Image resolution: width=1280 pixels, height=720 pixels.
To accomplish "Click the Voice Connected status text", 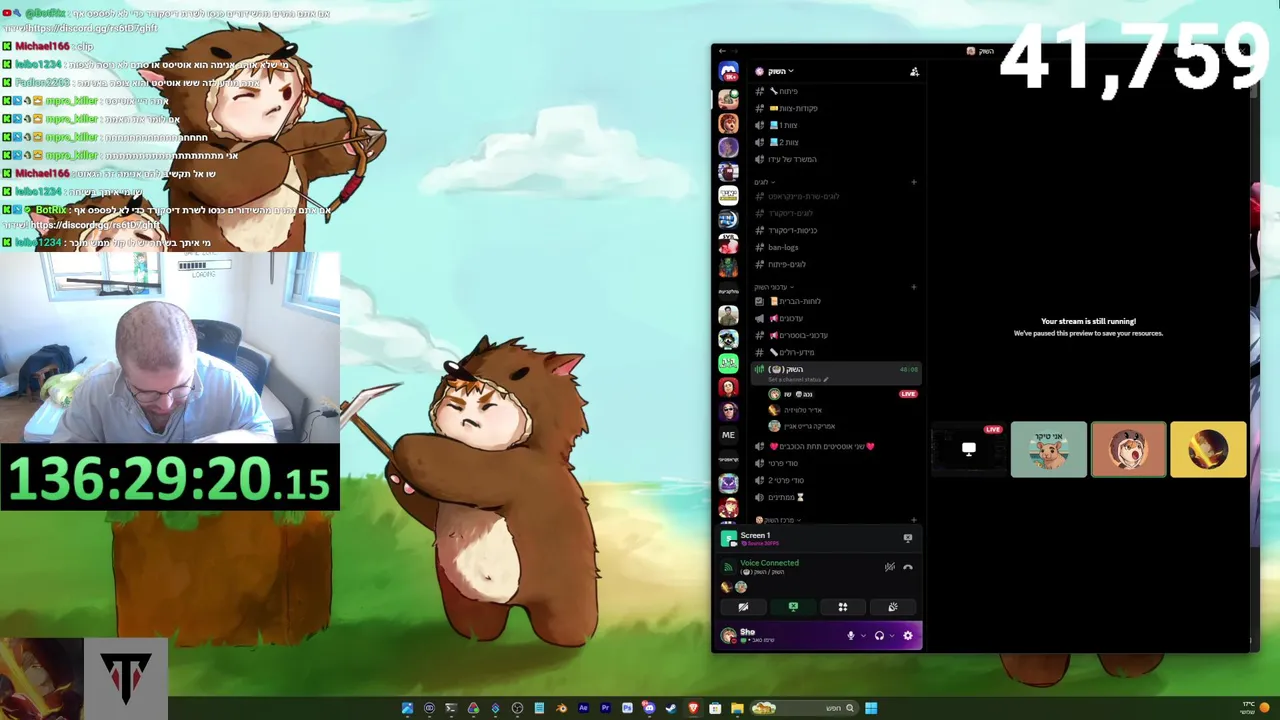I will coord(769,563).
